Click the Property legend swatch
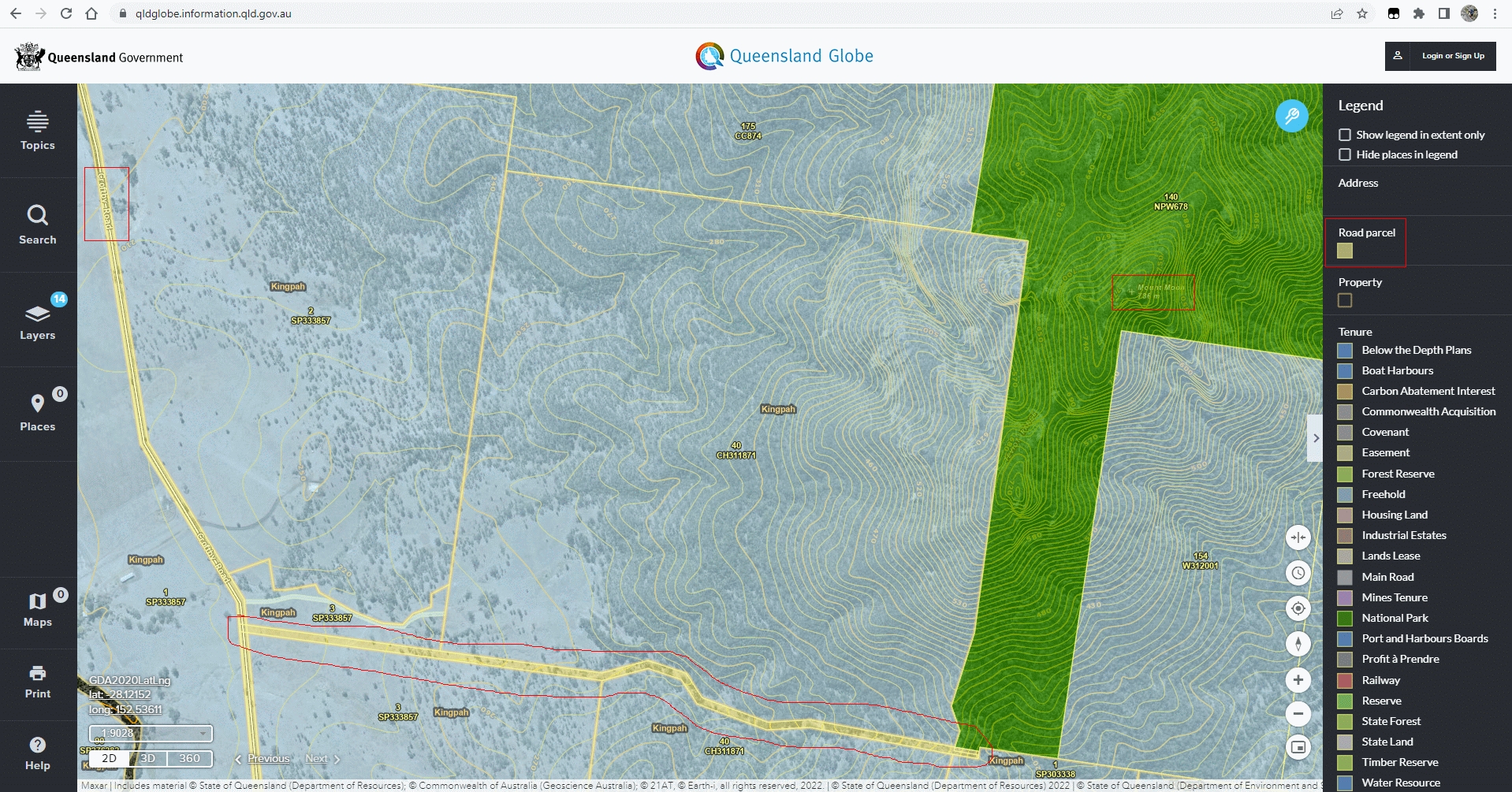The image size is (1512, 792). pyautogui.click(x=1345, y=300)
